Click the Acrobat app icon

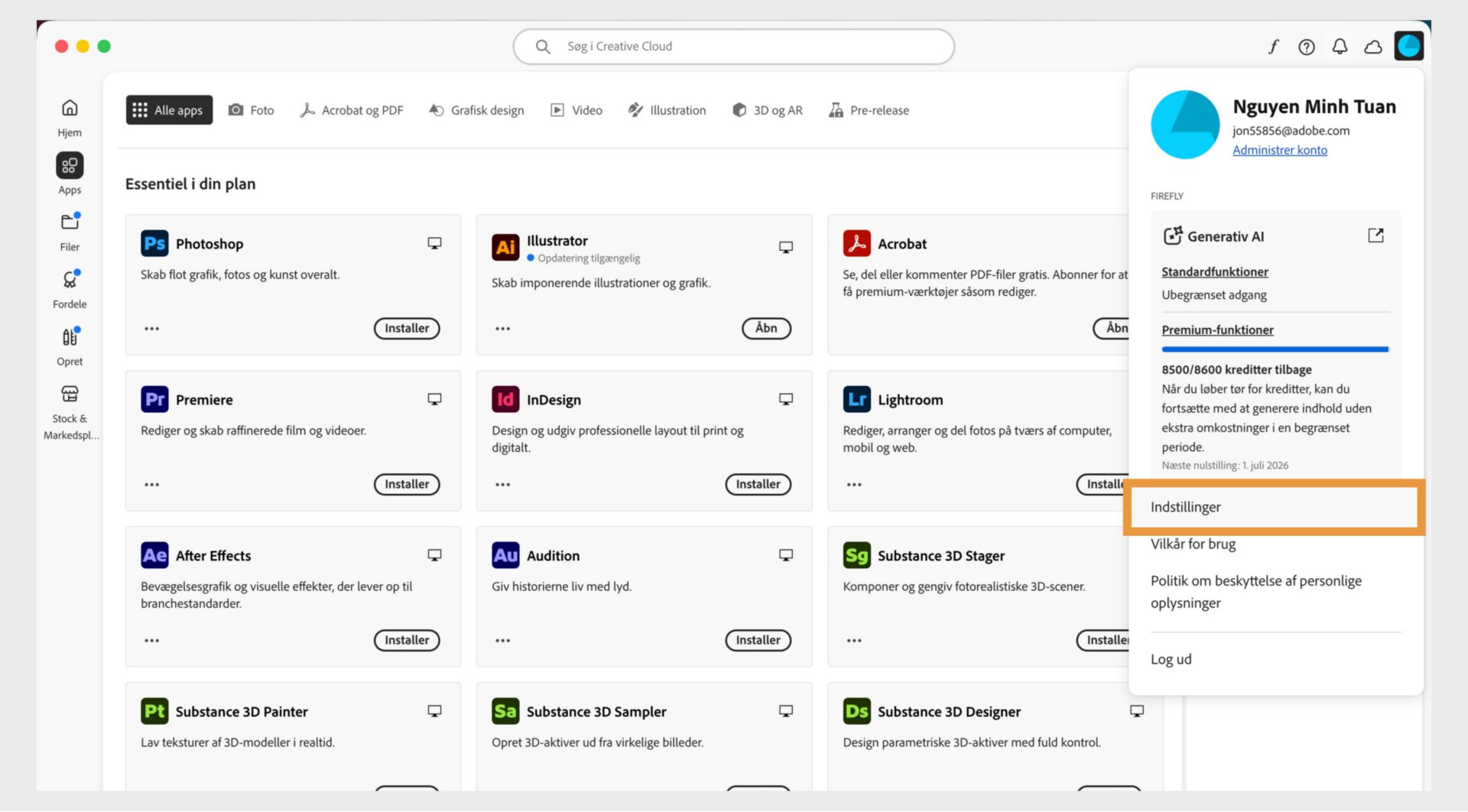click(856, 243)
